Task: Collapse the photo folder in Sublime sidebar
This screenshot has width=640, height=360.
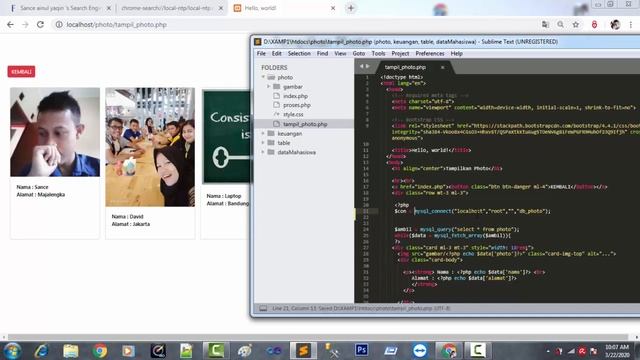Action: coord(263,77)
